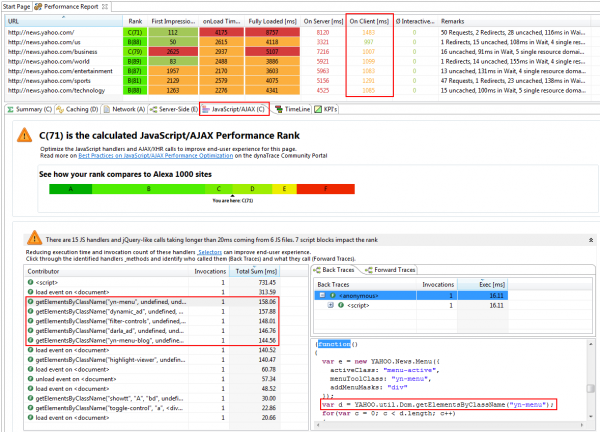The image size is (600, 432).
Task: Sort by URL column header
Action: [x=64, y=21]
